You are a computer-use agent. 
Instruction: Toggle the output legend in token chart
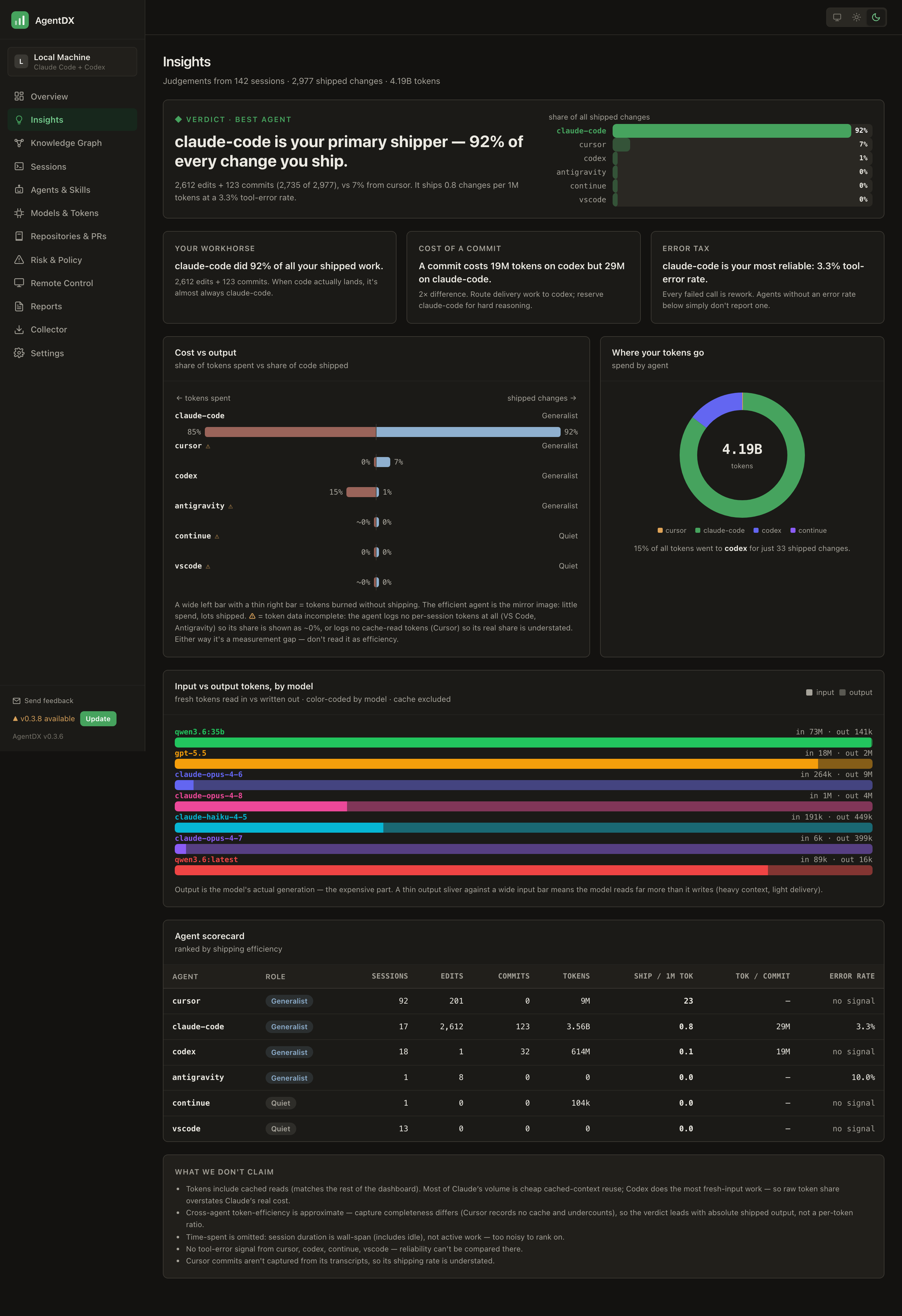(856, 692)
